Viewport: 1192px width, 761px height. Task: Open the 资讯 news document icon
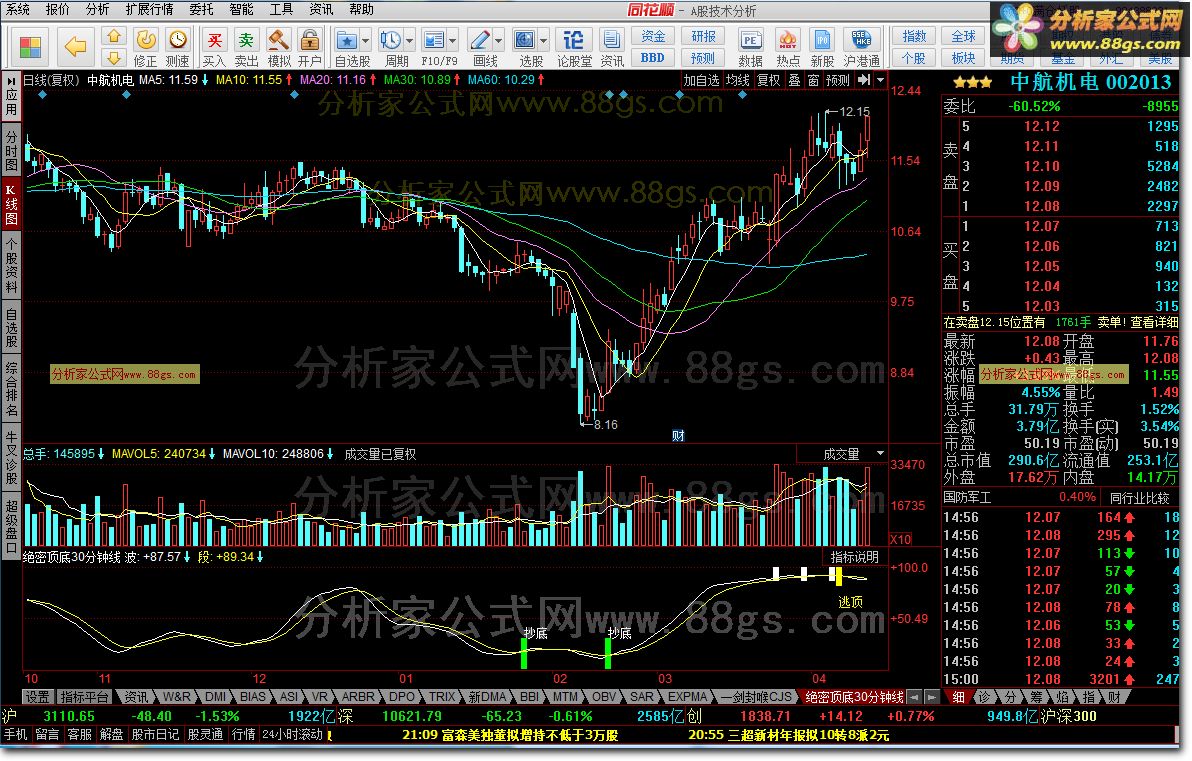(x=611, y=48)
